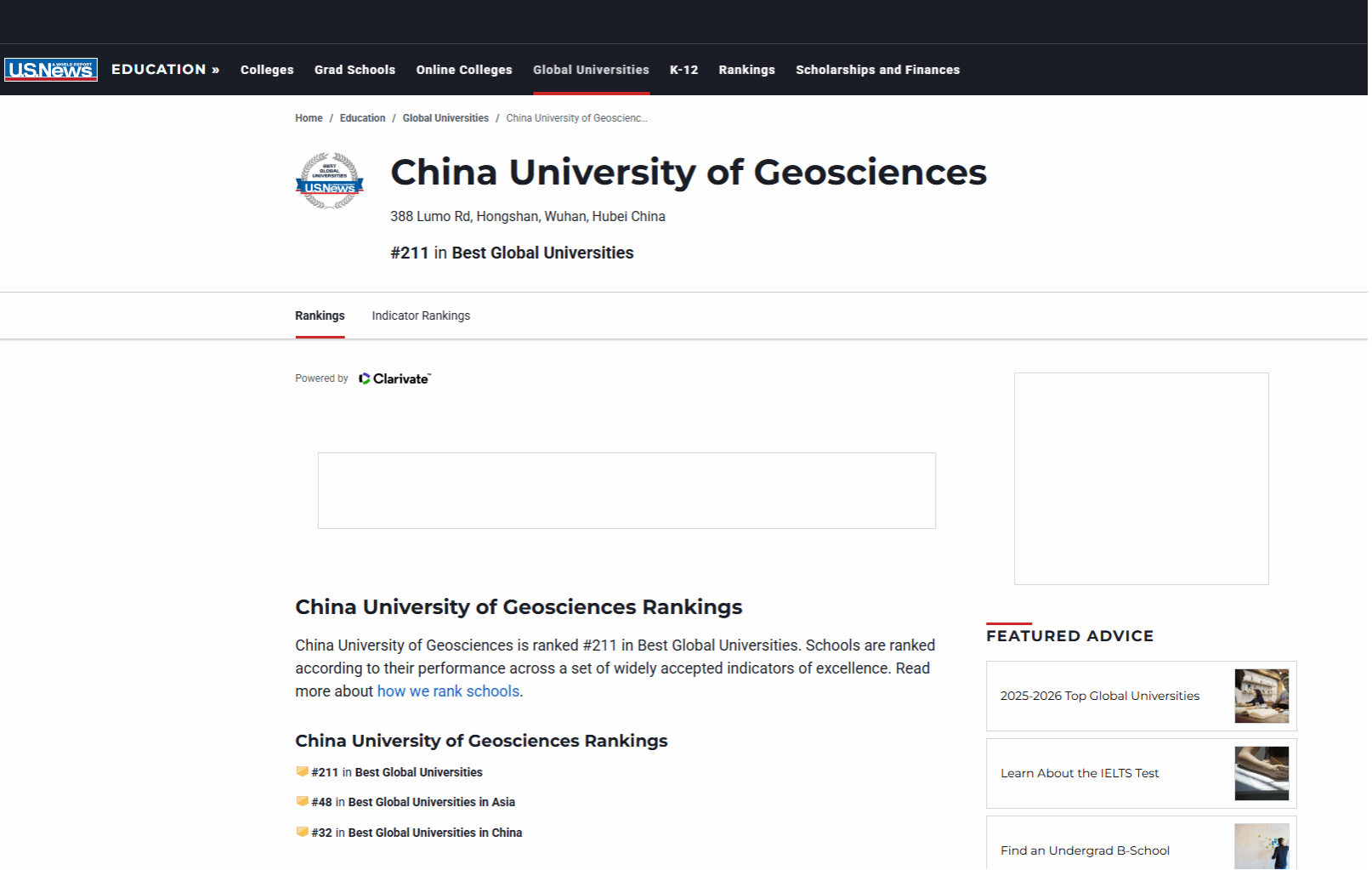Select the Rankings tab below the header
Viewport: 1372px width, 870px height.
coord(320,316)
